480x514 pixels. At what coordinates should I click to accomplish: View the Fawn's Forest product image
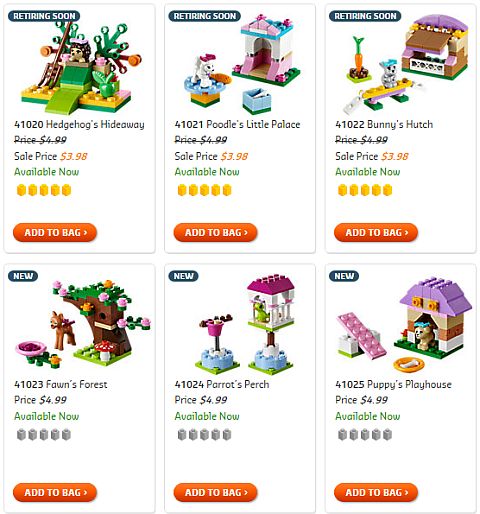83,324
